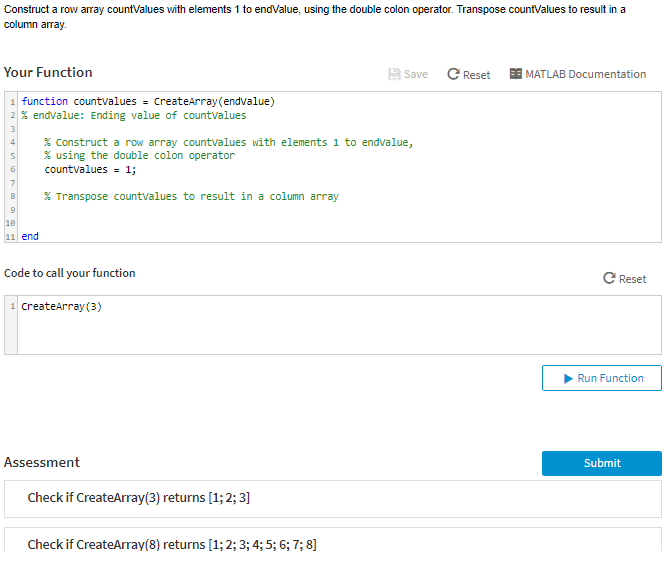Select assessment 'Check if CreateArray(8) returns' row
Viewport: 668px width, 561px height.
[x=333, y=540]
